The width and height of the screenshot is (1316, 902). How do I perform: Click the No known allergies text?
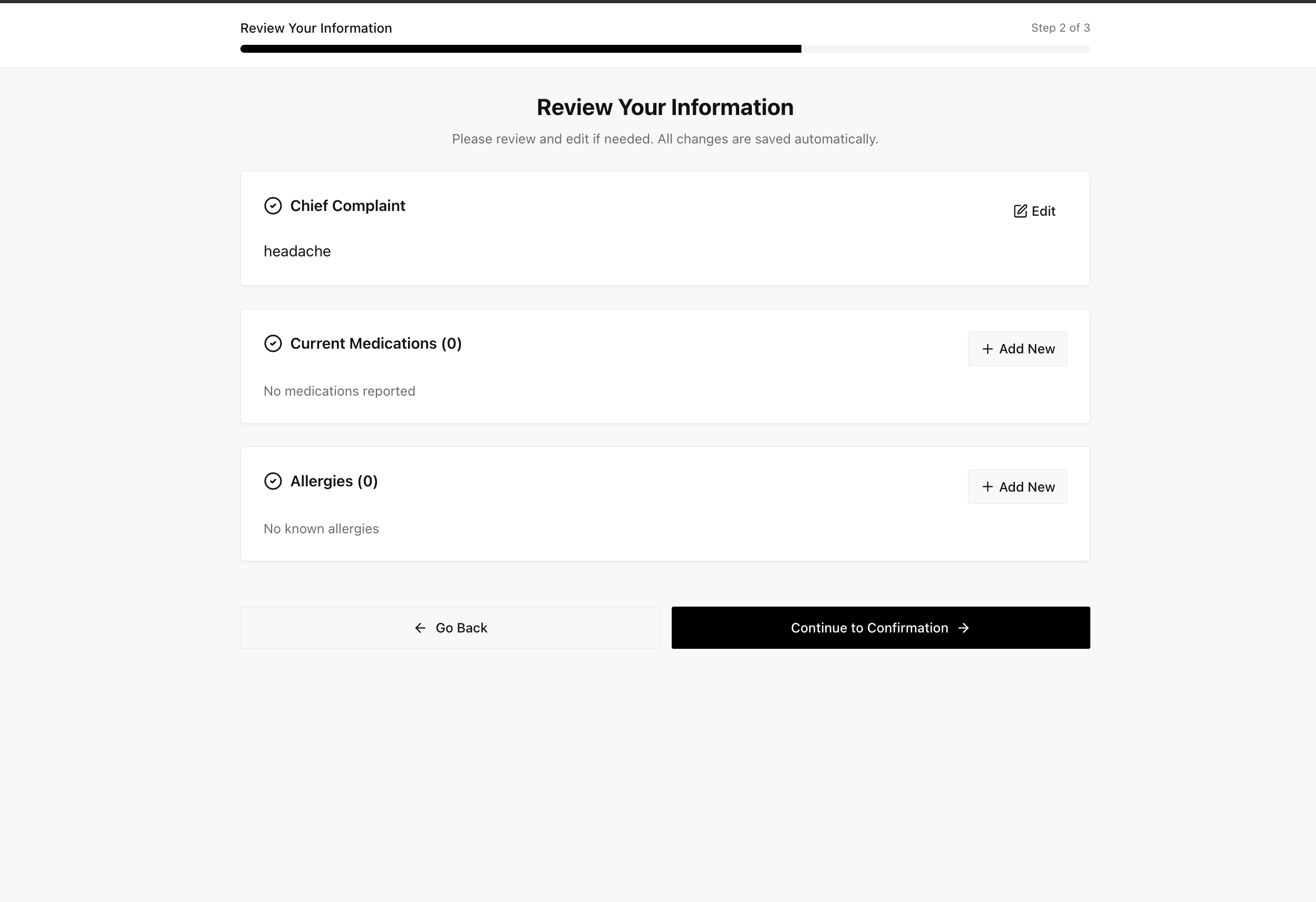click(x=321, y=528)
